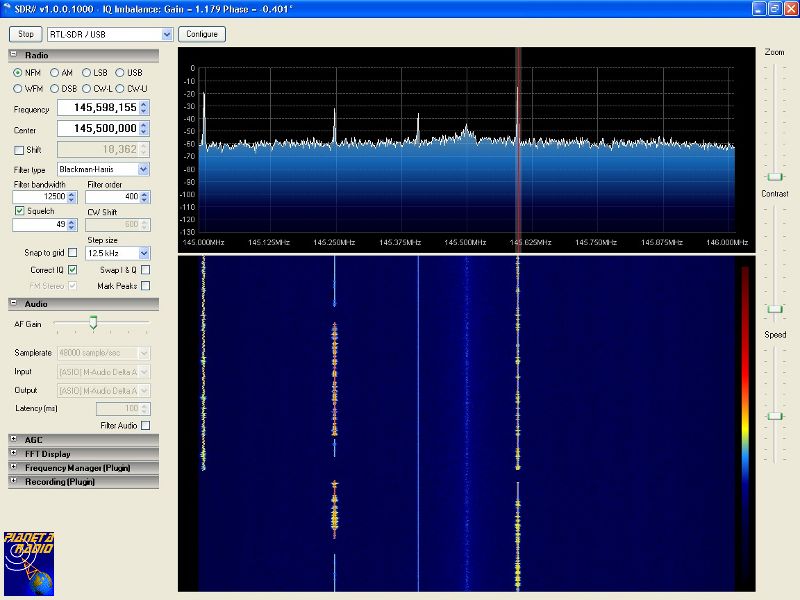Click the signal peak near 145.250MHz in spectrum

point(335,125)
